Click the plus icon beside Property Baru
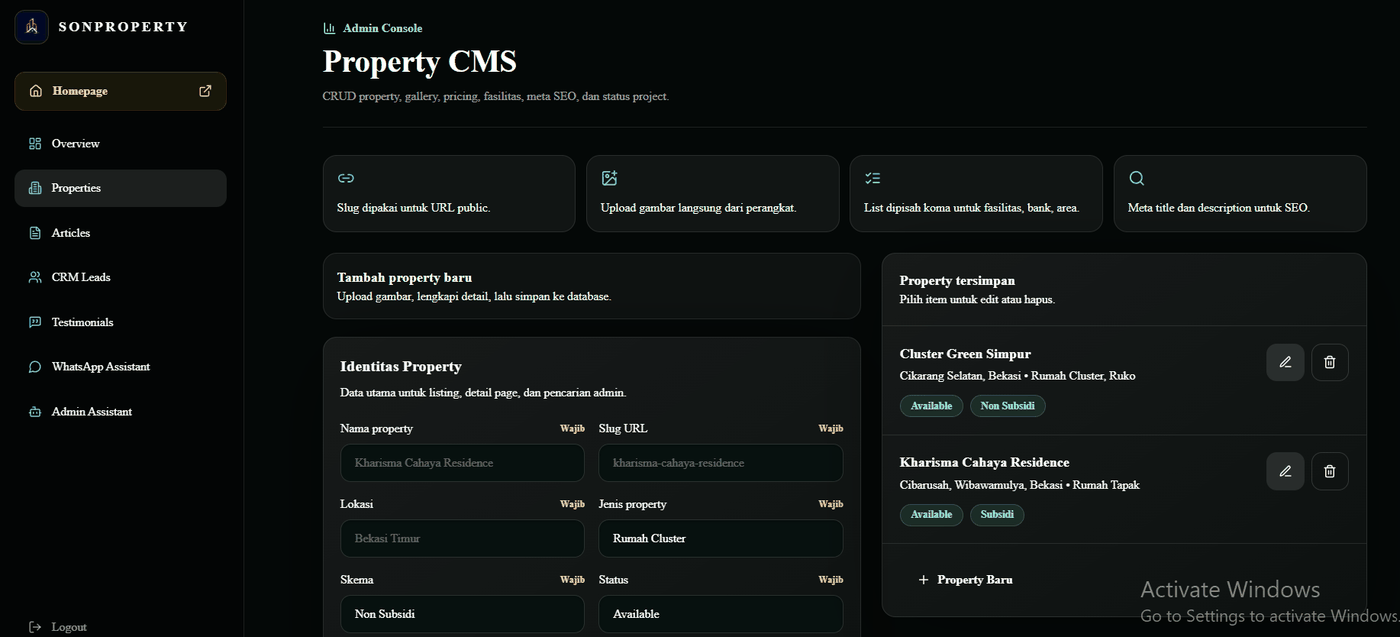1400x637 pixels. pyautogui.click(x=923, y=580)
